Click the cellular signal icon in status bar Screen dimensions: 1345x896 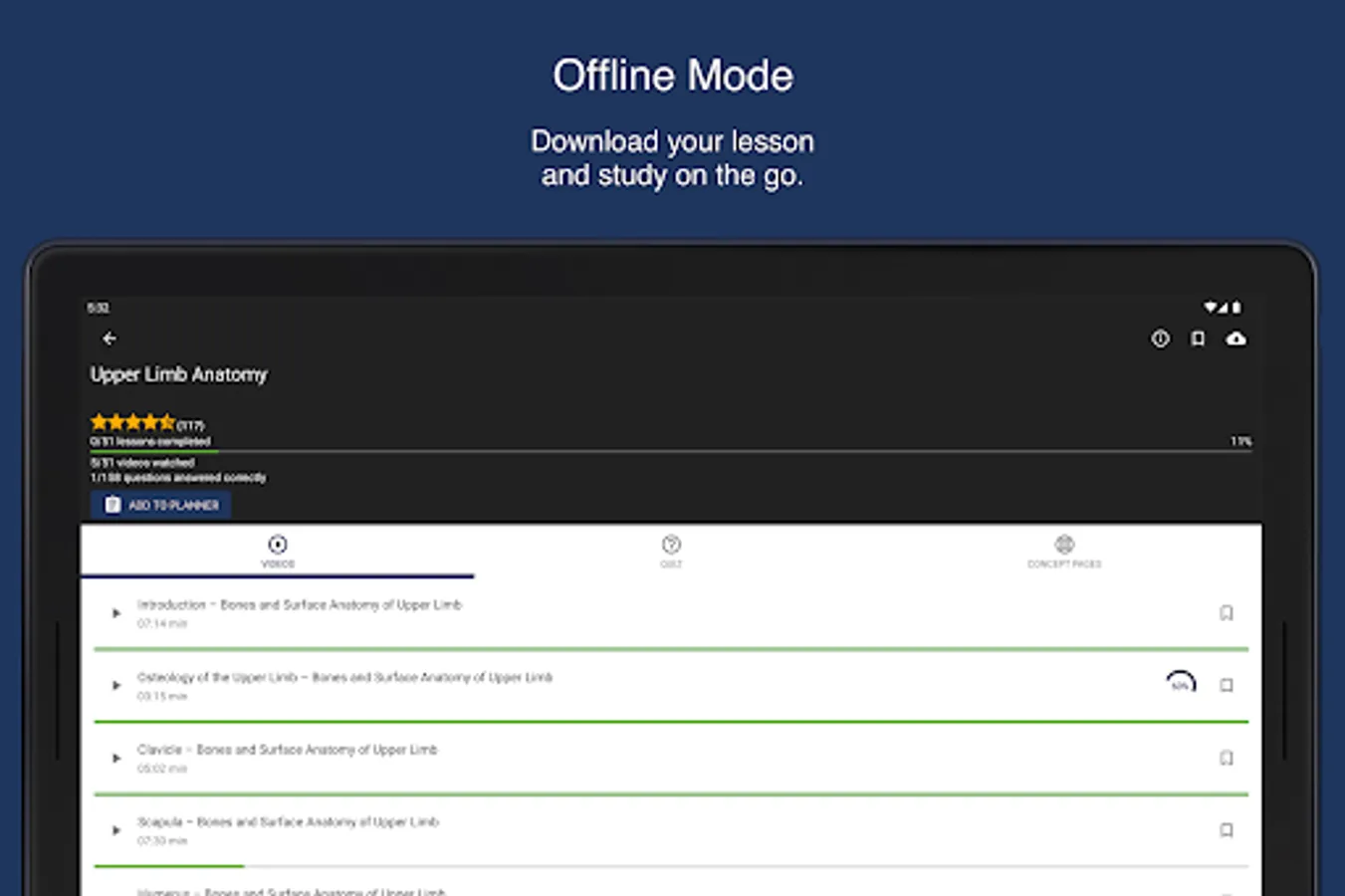point(1223,308)
